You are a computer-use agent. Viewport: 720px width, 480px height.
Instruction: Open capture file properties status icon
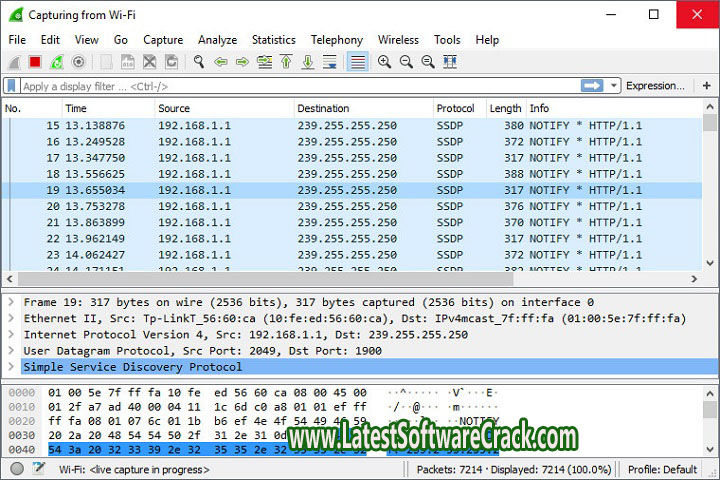coord(39,469)
